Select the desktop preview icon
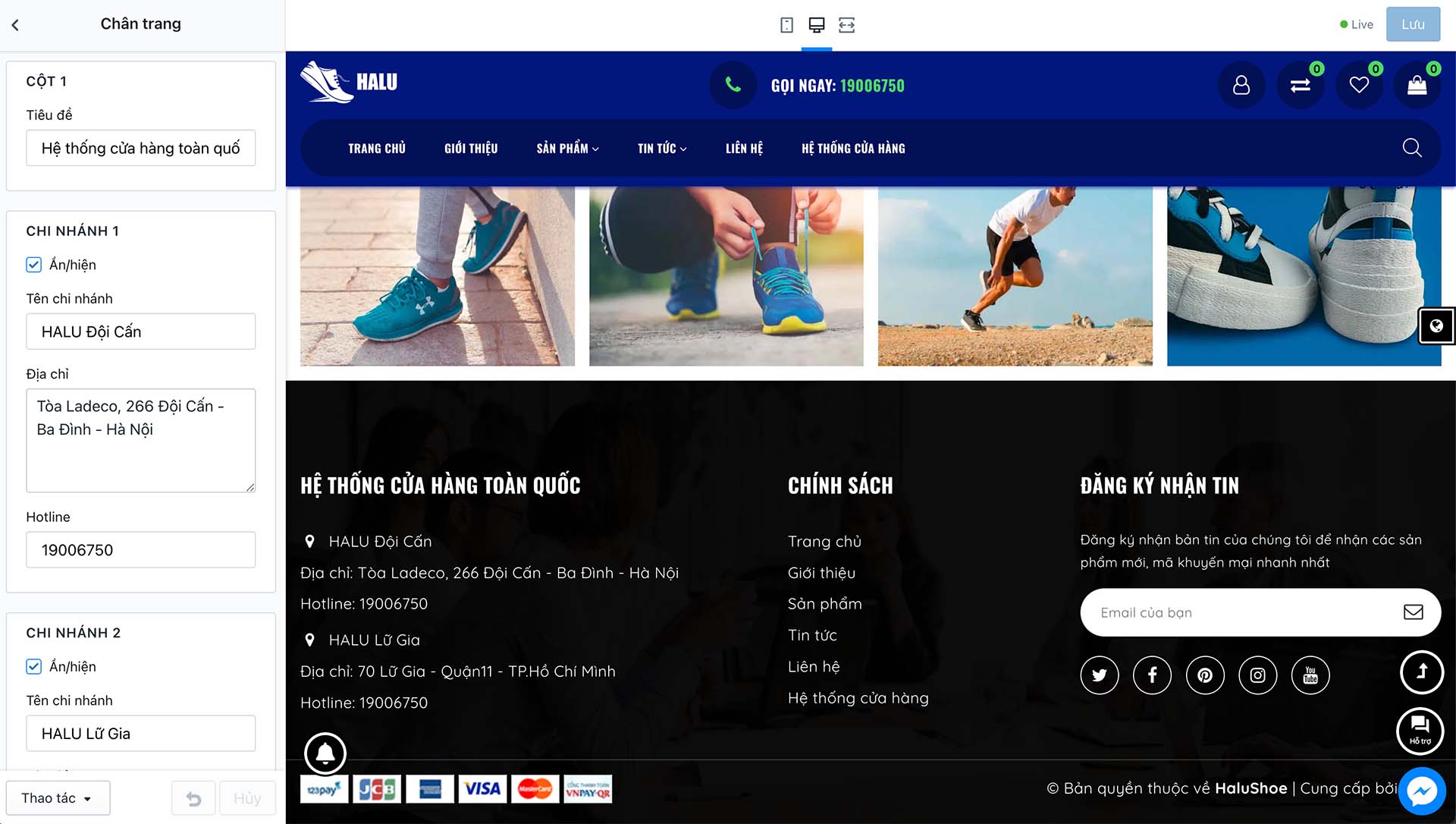The height and width of the screenshot is (824, 1456). (x=817, y=25)
